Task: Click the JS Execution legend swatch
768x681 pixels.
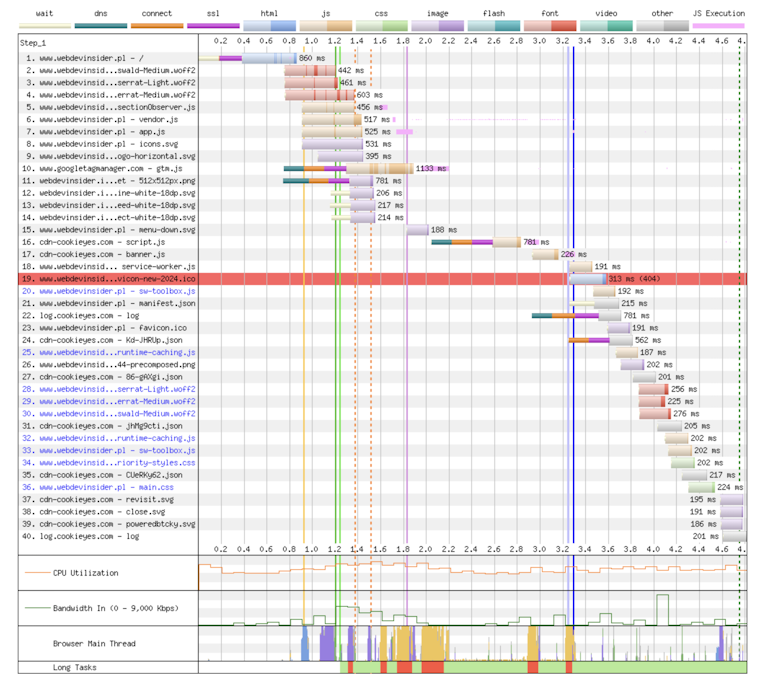Action: click(718, 25)
